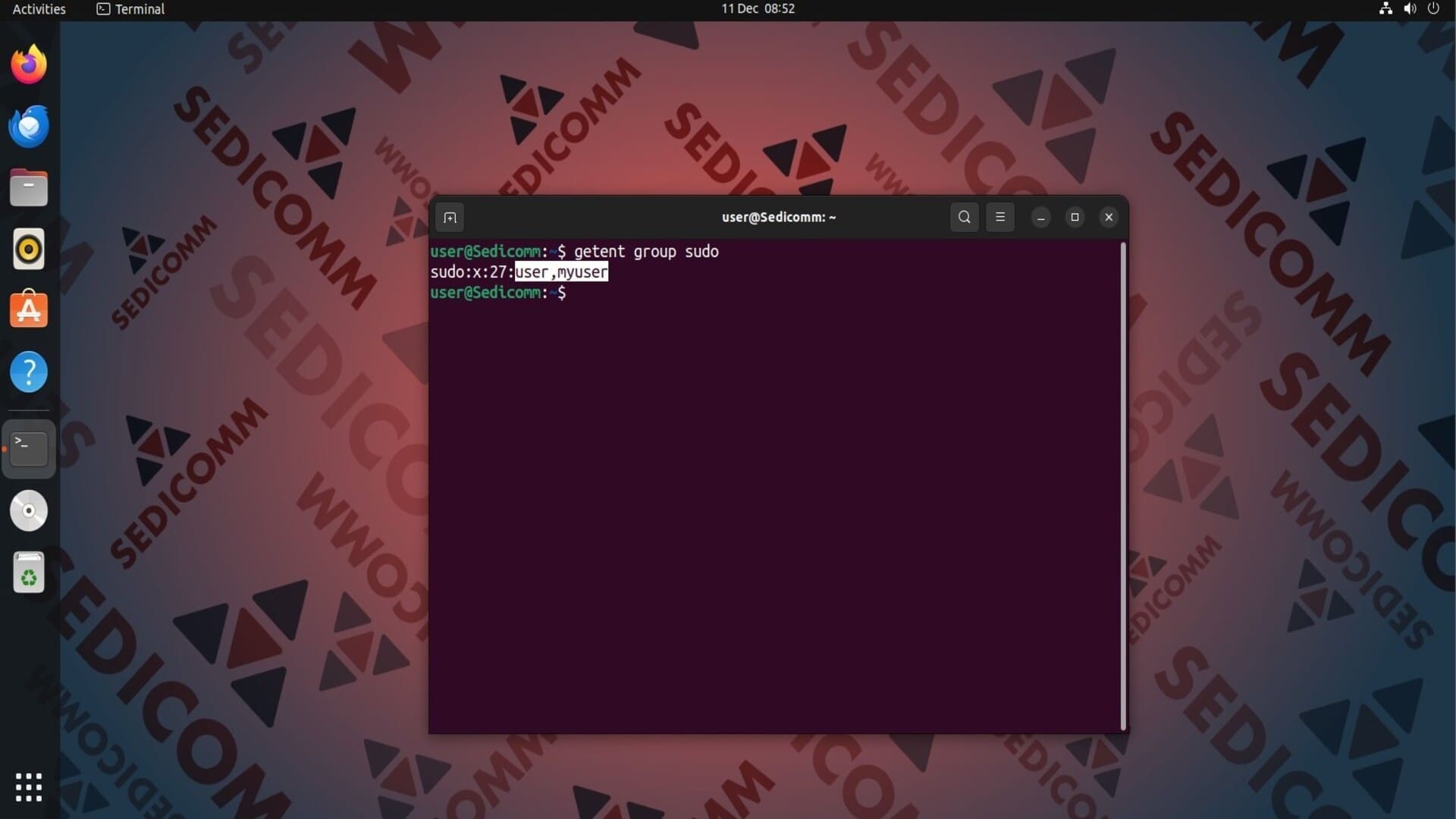Open the Help application
Viewport: 1456px width, 819px height.
tap(29, 372)
